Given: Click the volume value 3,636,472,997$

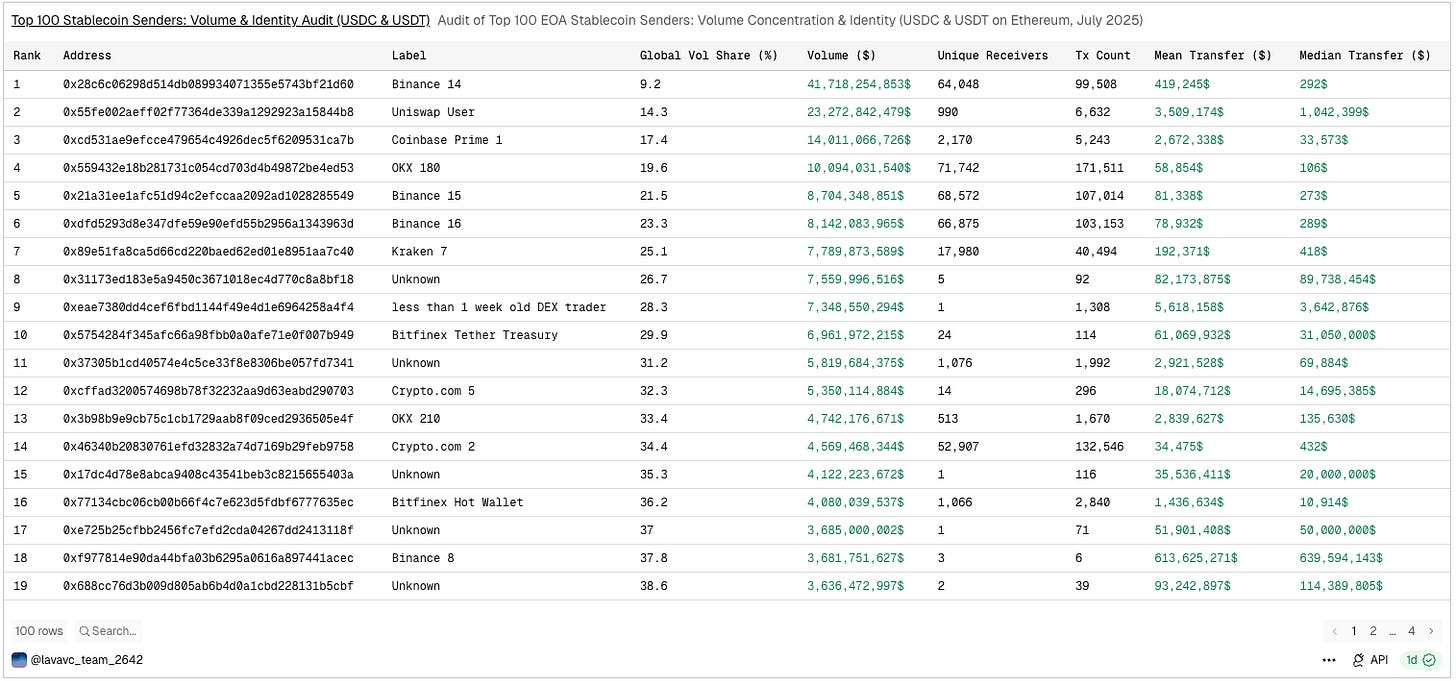Looking at the screenshot, I should click(855, 586).
